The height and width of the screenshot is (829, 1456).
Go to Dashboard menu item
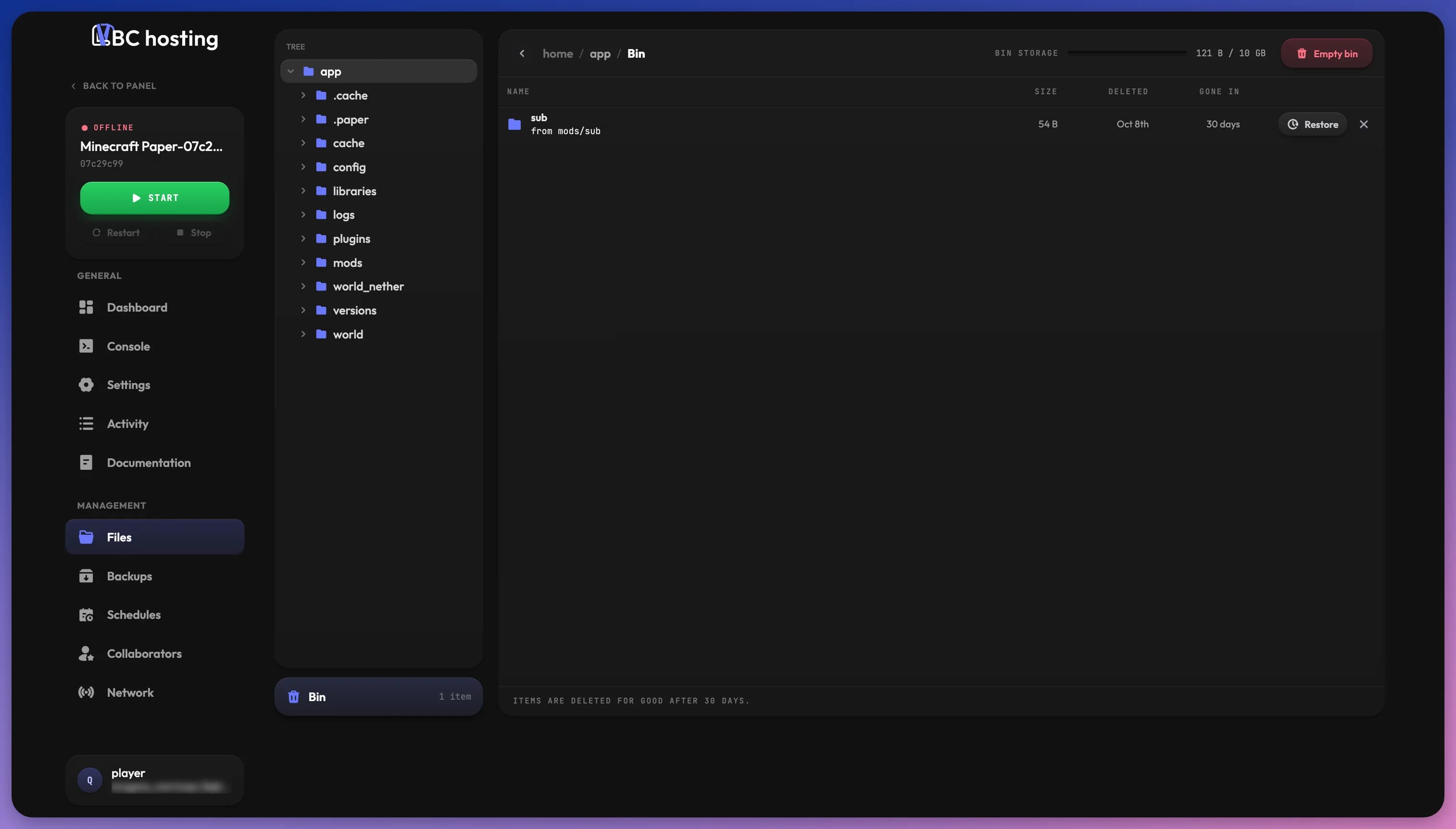coord(155,307)
